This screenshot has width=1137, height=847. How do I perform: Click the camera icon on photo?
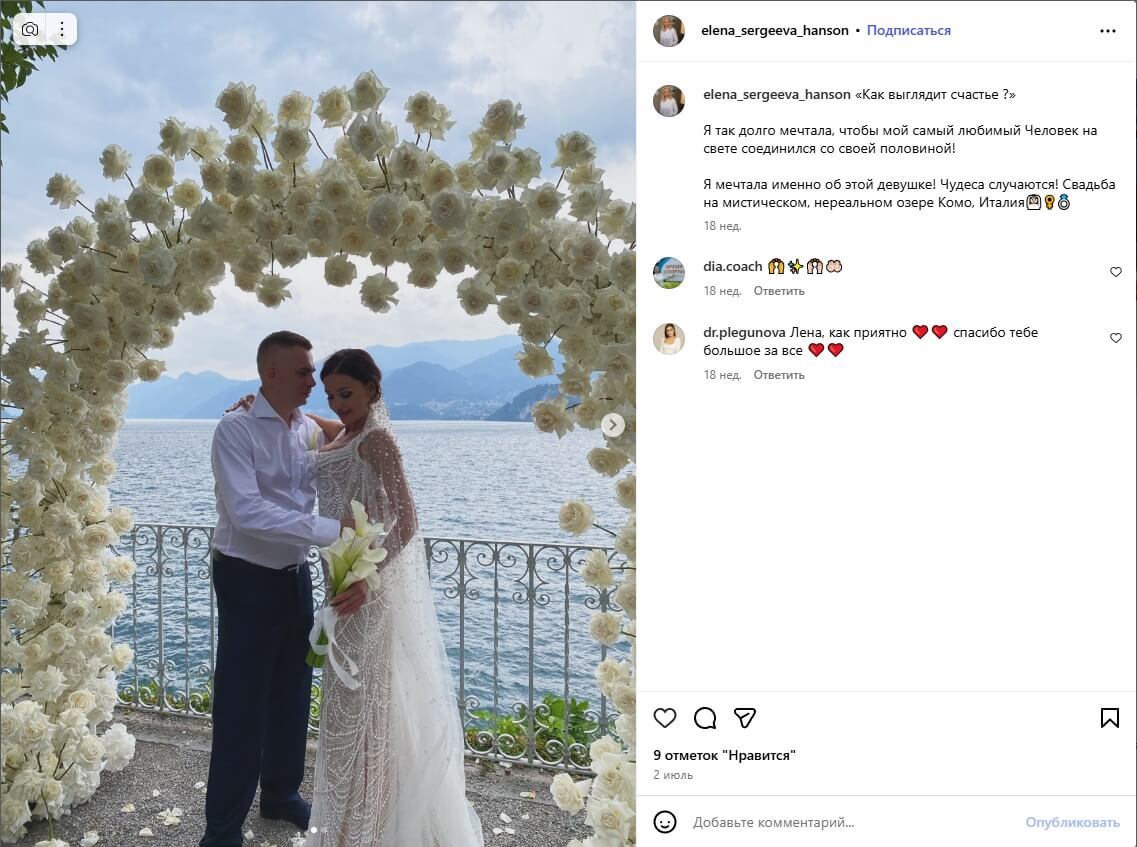pos(30,30)
